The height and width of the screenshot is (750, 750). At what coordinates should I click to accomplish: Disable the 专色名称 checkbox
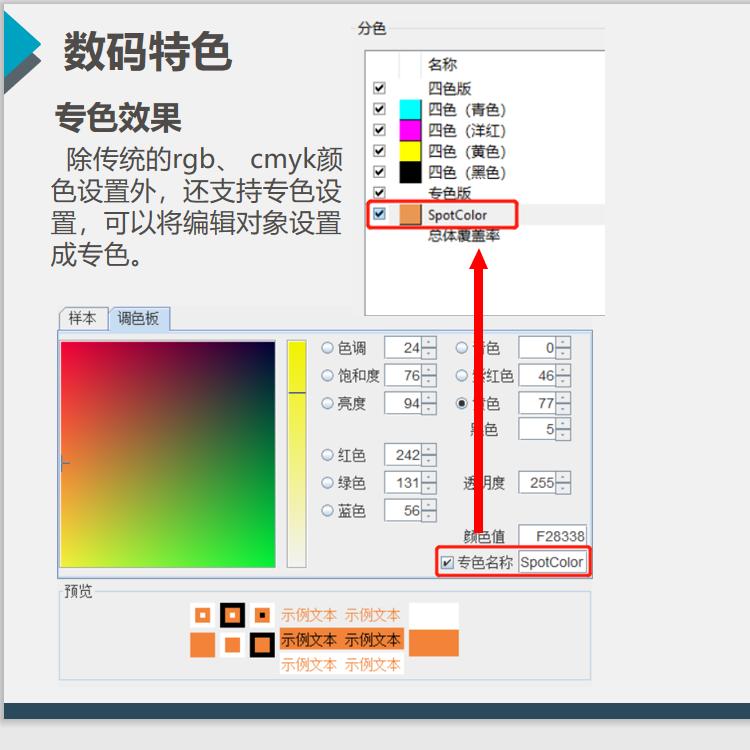[x=447, y=562]
